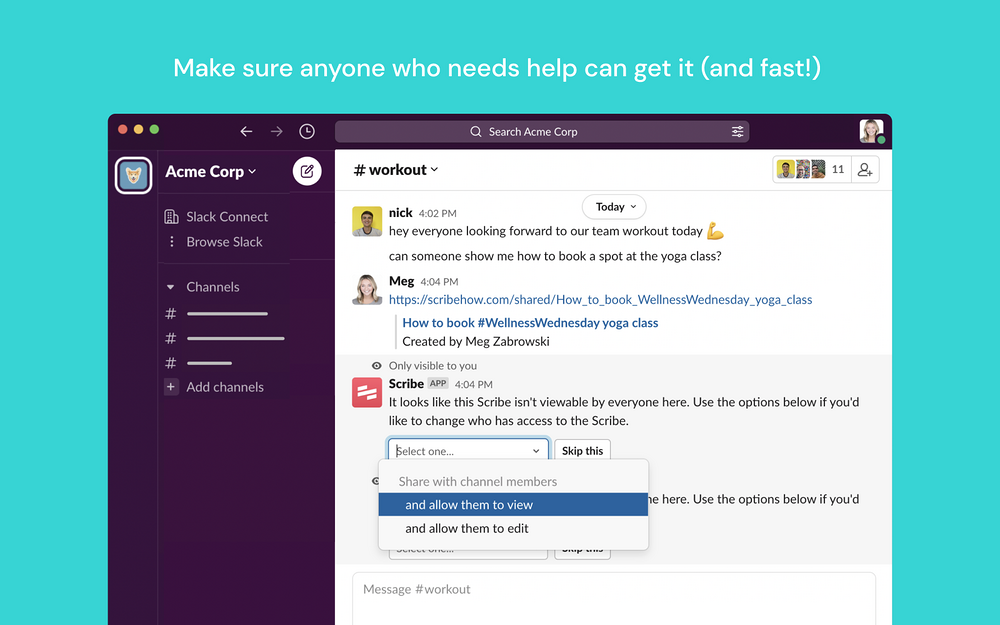This screenshot has height=625, width=1000.
Task: Go forward with the right arrow
Action: click(x=276, y=131)
